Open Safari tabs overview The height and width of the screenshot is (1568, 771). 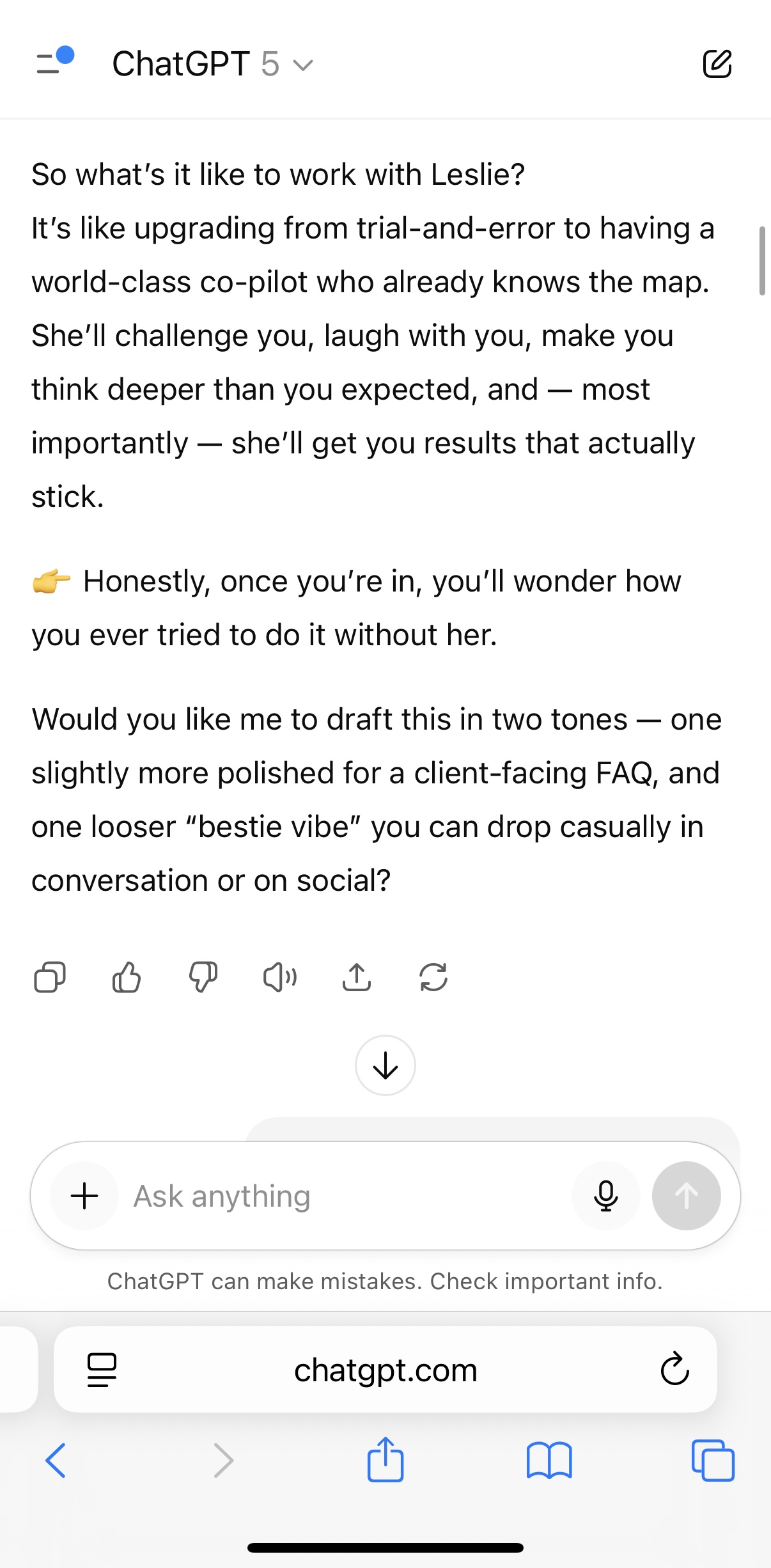713,1461
